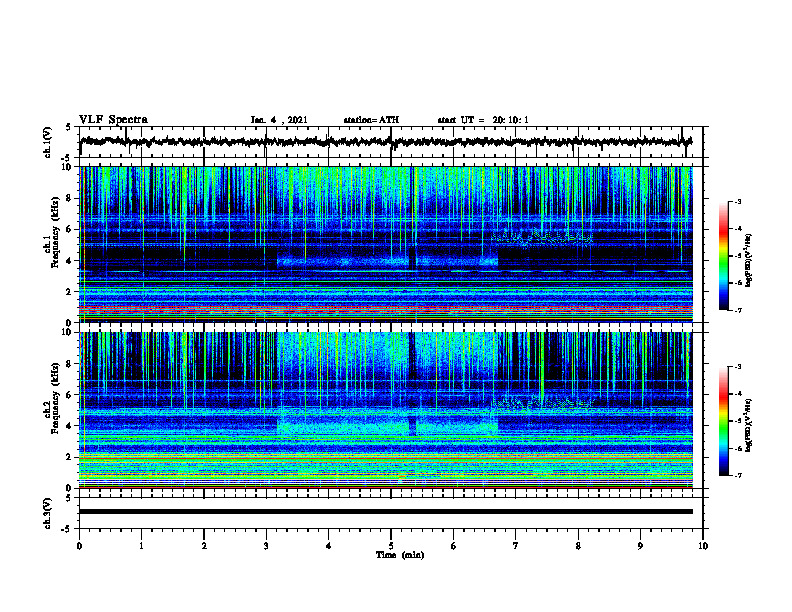The image size is (792, 612).
Task: Click the "-5" tick on ch.3(V) axis
Action: click(x=67, y=529)
